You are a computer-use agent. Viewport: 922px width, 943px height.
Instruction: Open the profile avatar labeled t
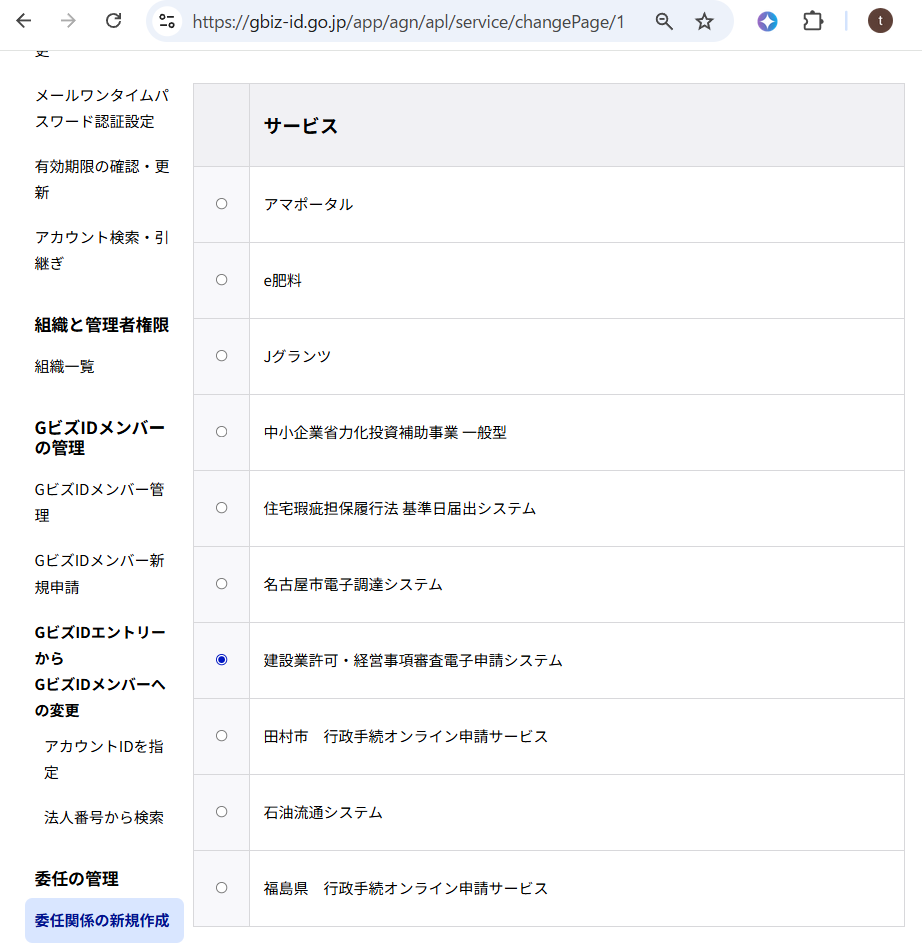point(880,21)
